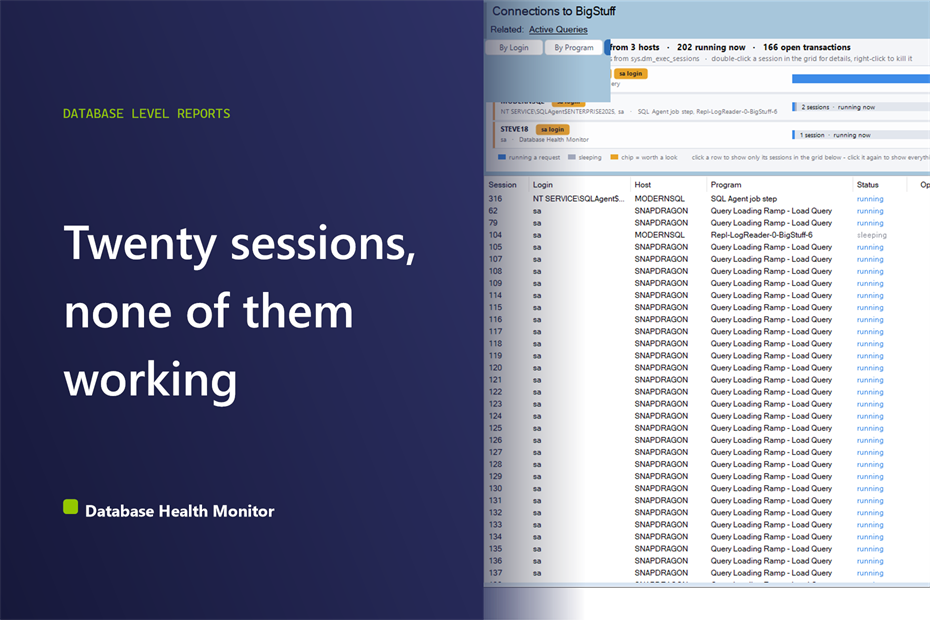Select session 131 row

[x=707, y=500]
